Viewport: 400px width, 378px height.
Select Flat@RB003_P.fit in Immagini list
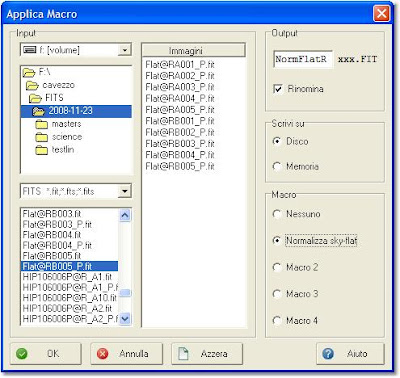coord(180,144)
